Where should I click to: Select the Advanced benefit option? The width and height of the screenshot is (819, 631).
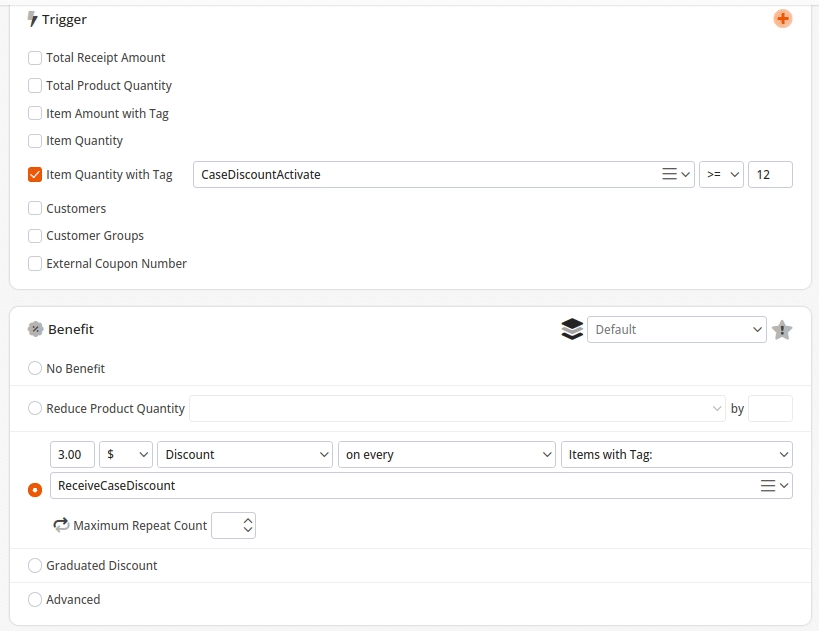(35, 600)
